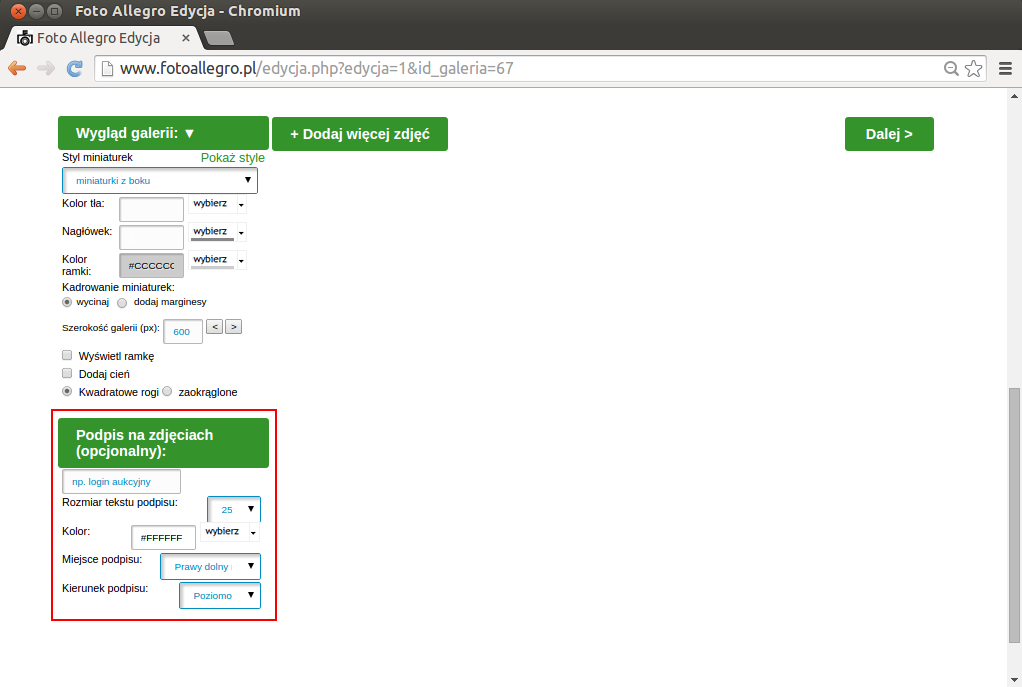Image resolution: width=1022 pixels, height=687 pixels.
Task: Select the Kwadratowe rogi radio button
Action: click(x=67, y=391)
